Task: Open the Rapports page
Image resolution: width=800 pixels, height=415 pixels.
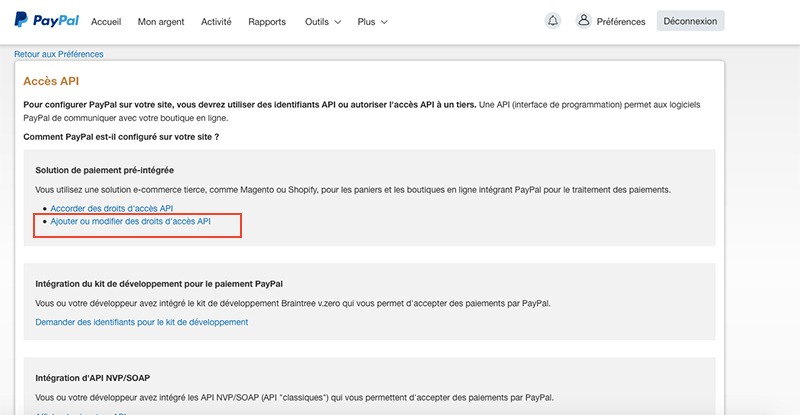Action: click(x=266, y=22)
